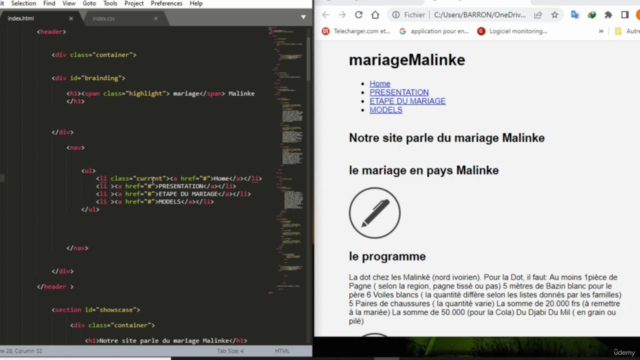640x360 pixels.
Task: Click 'le mariage en pays Malinke' heading
Action: 424,170
